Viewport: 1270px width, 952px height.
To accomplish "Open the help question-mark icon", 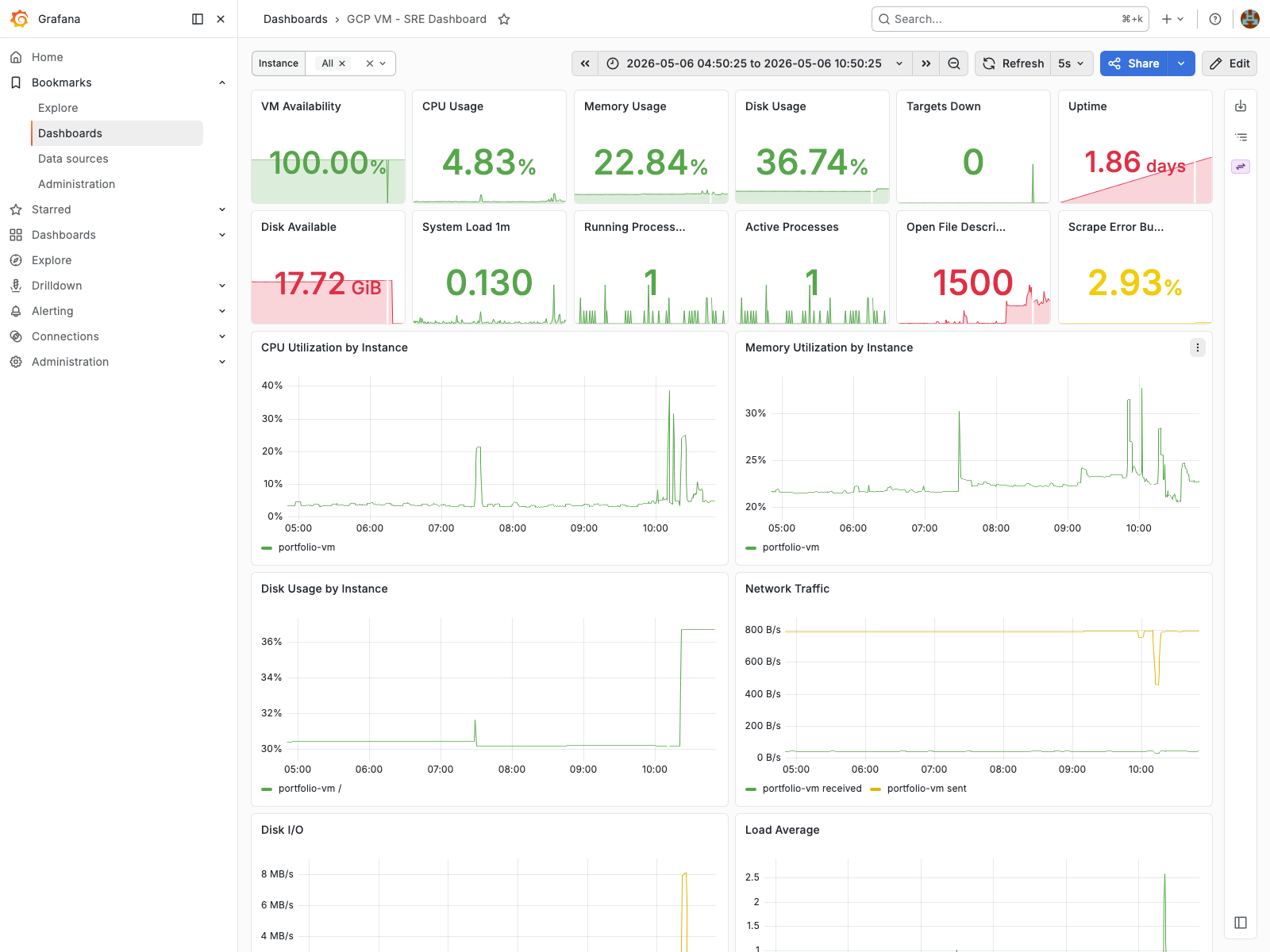I will coord(1215,19).
